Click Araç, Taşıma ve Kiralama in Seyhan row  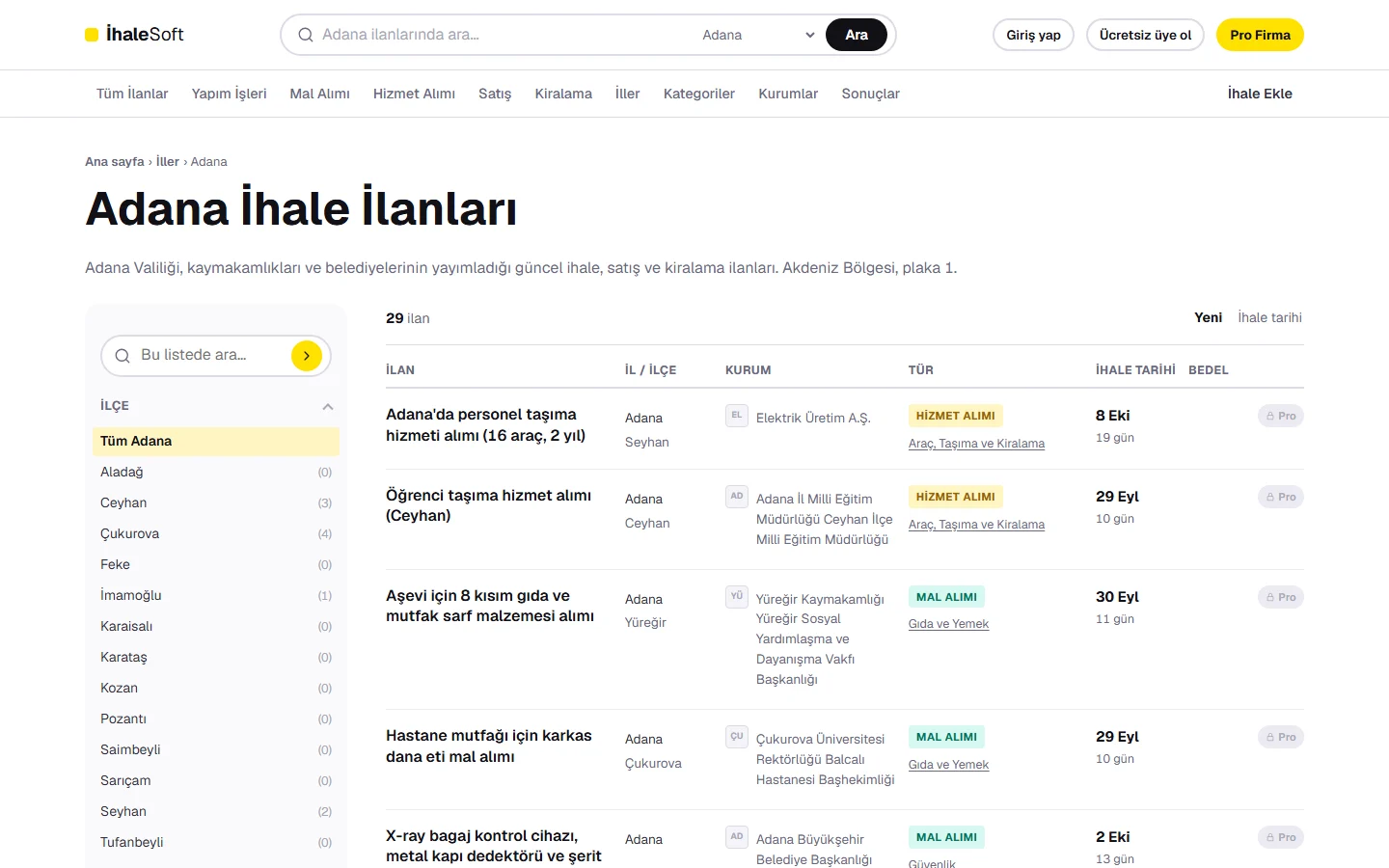[976, 444]
